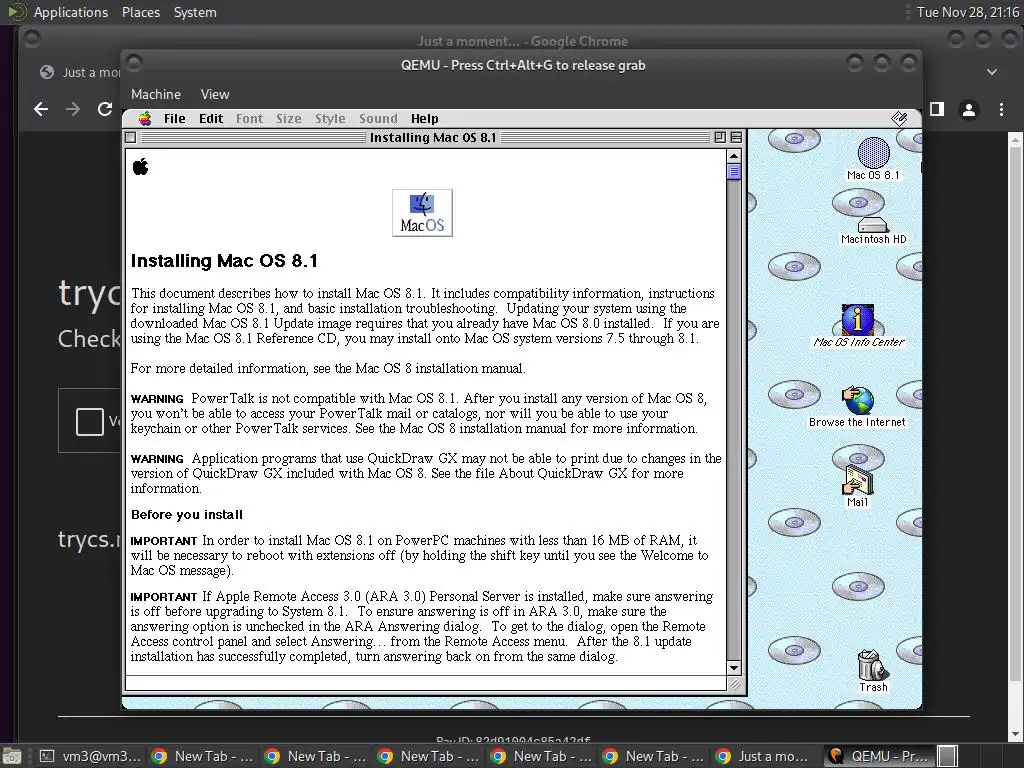Click Chrome forward arrow button

pos(73,109)
